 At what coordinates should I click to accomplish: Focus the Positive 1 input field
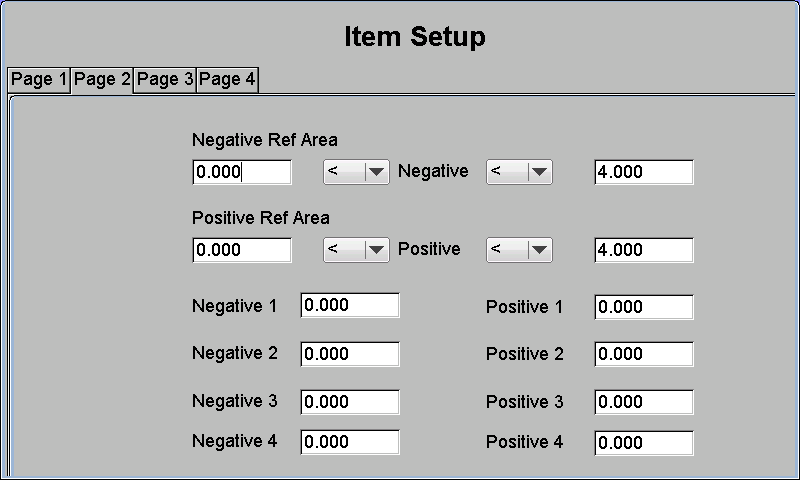point(644,307)
